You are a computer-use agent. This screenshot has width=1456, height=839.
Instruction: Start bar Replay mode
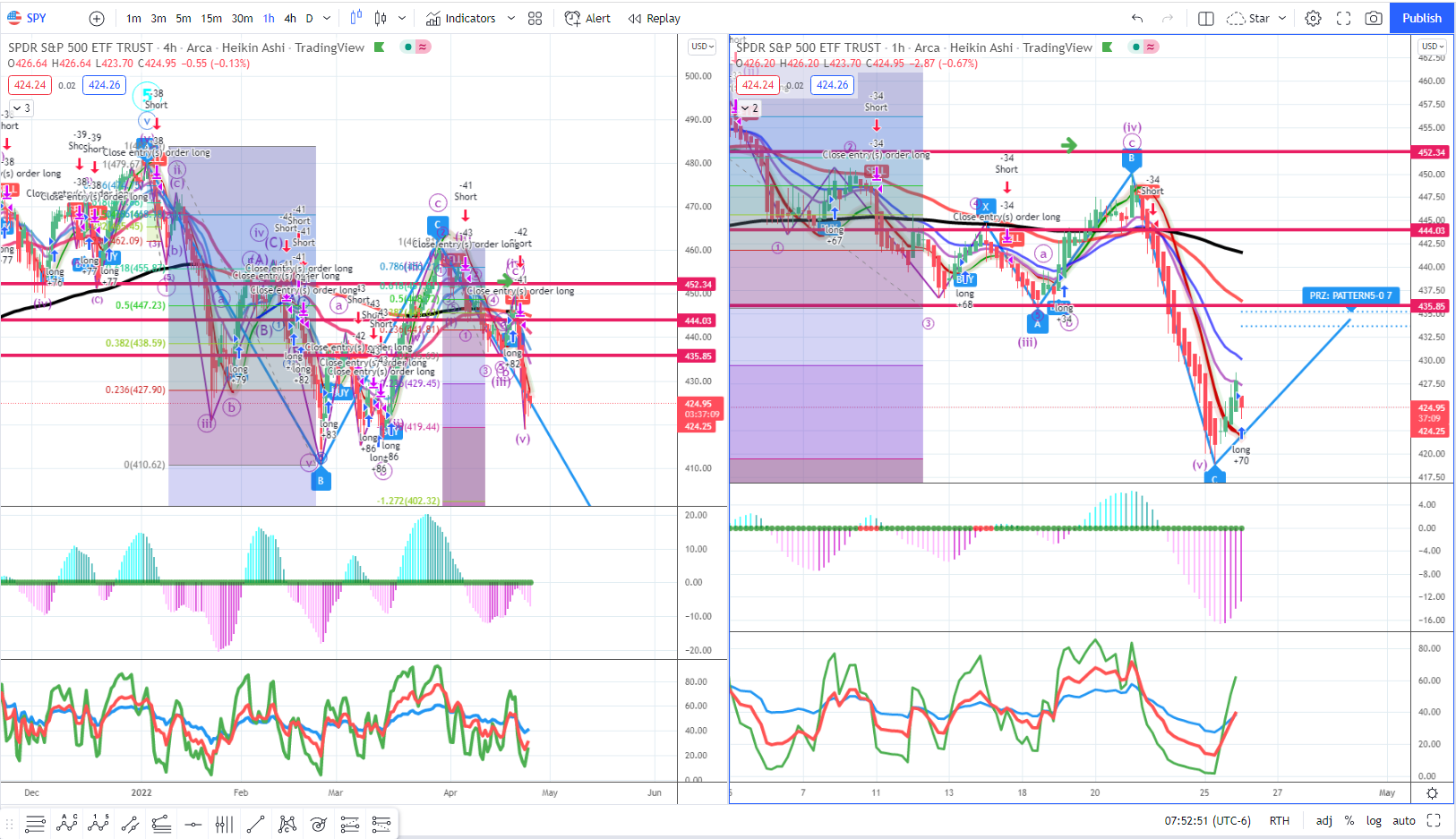tap(655, 18)
